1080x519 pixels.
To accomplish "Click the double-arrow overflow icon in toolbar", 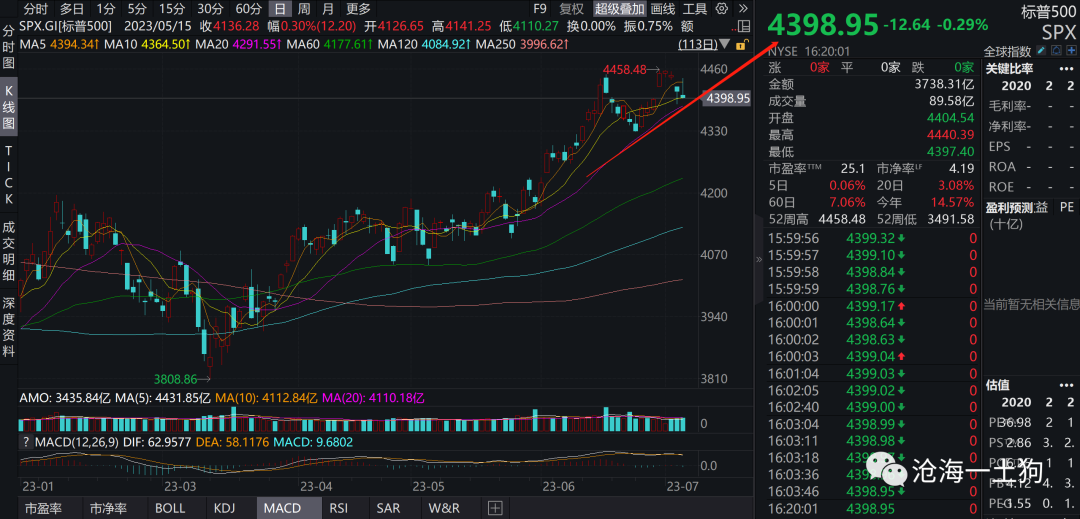I will pos(742,8).
